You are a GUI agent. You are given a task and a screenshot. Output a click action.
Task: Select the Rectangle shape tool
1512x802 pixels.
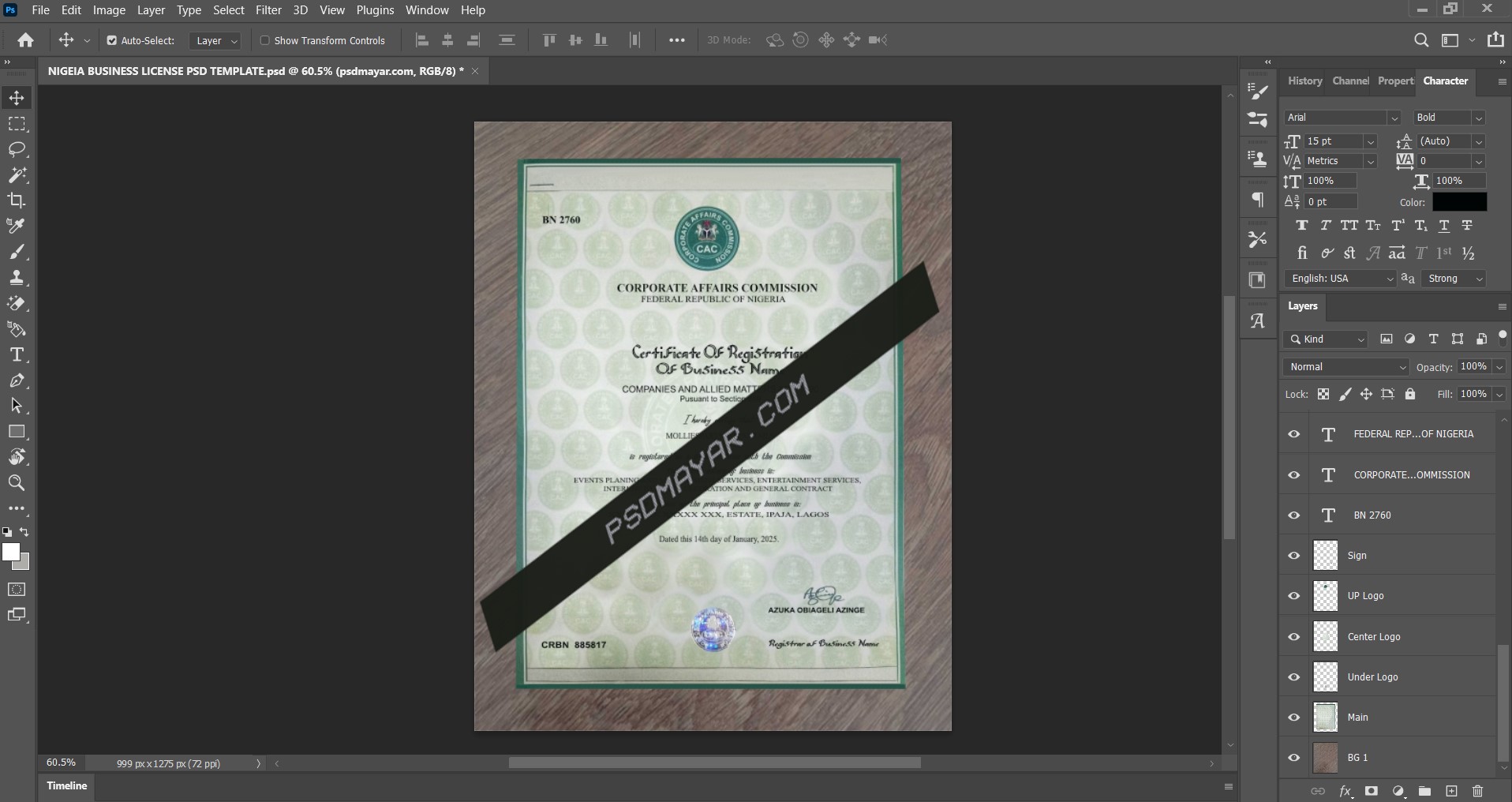click(x=17, y=432)
